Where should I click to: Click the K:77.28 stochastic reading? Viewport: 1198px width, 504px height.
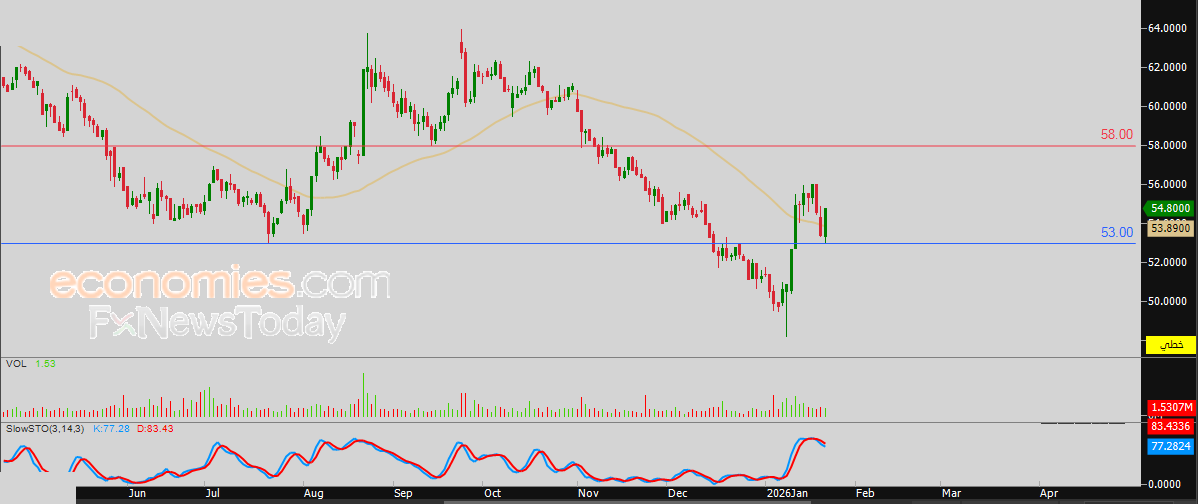111,428
